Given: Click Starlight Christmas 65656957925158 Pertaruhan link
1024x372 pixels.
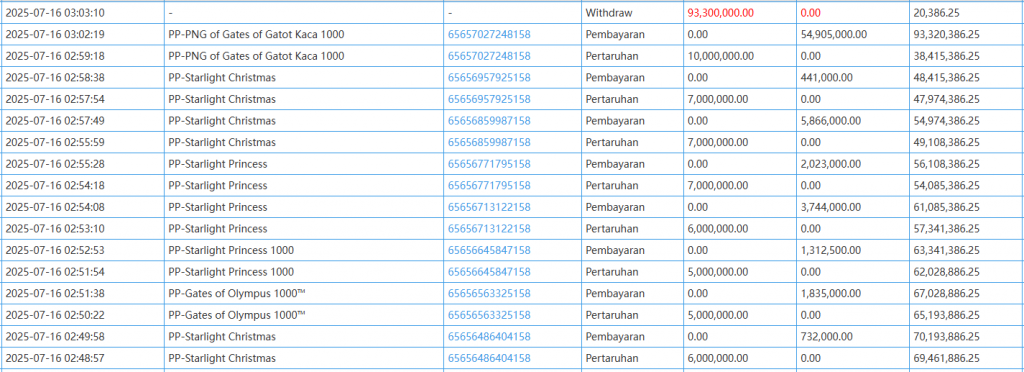Looking at the screenshot, I should click(489, 99).
